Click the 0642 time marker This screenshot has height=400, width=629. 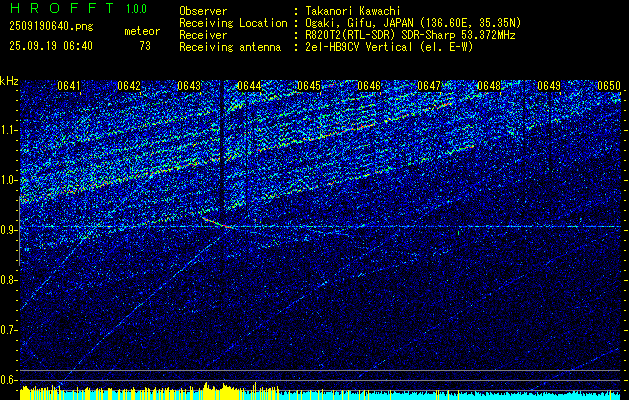(x=129, y=86)
